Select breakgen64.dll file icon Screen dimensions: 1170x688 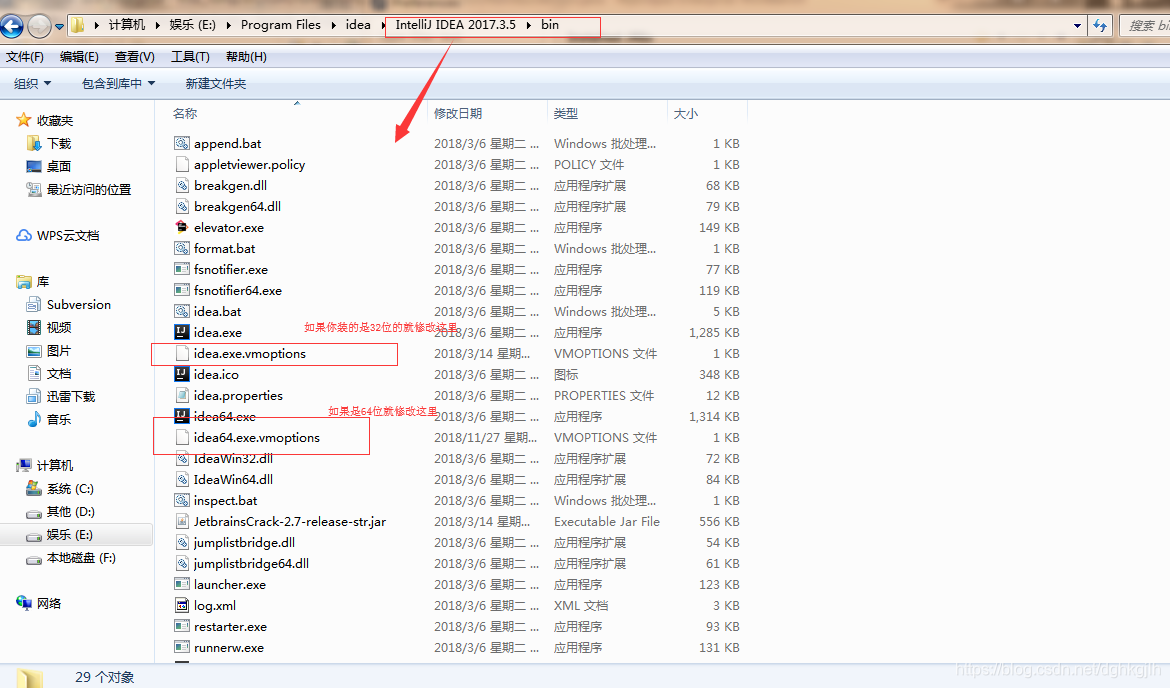(182, 206)
